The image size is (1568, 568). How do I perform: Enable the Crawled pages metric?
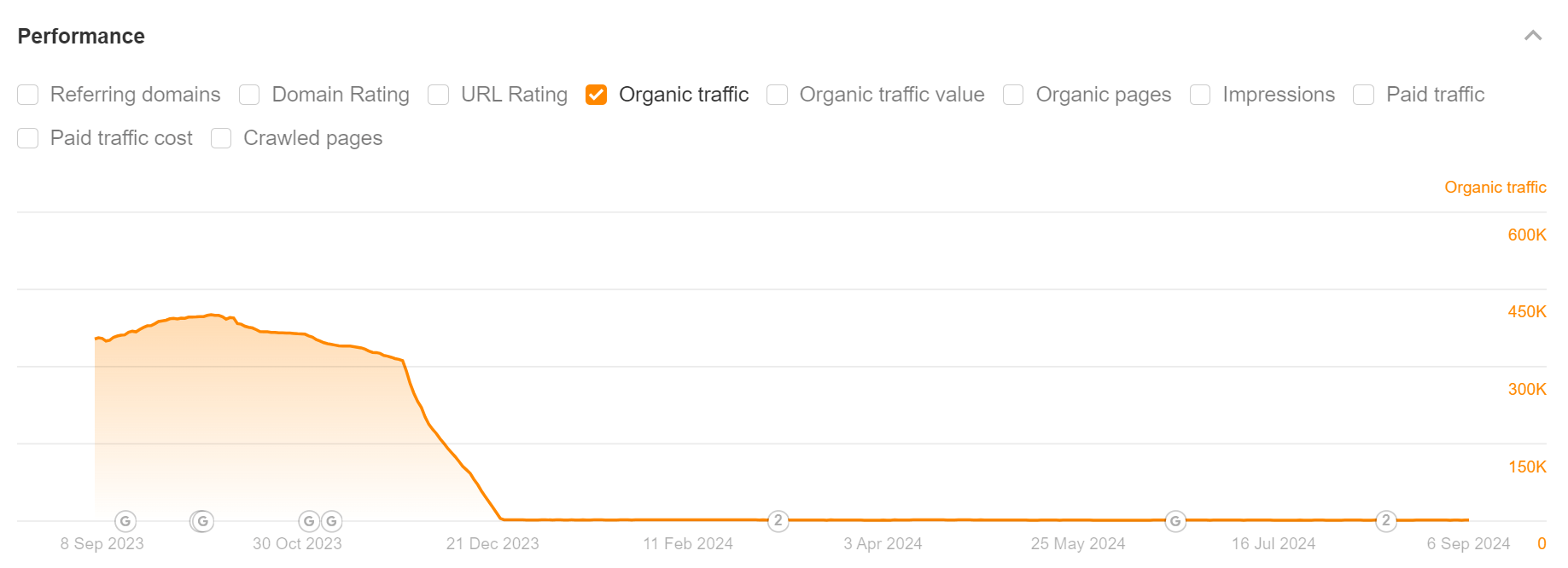coord(221,138)
